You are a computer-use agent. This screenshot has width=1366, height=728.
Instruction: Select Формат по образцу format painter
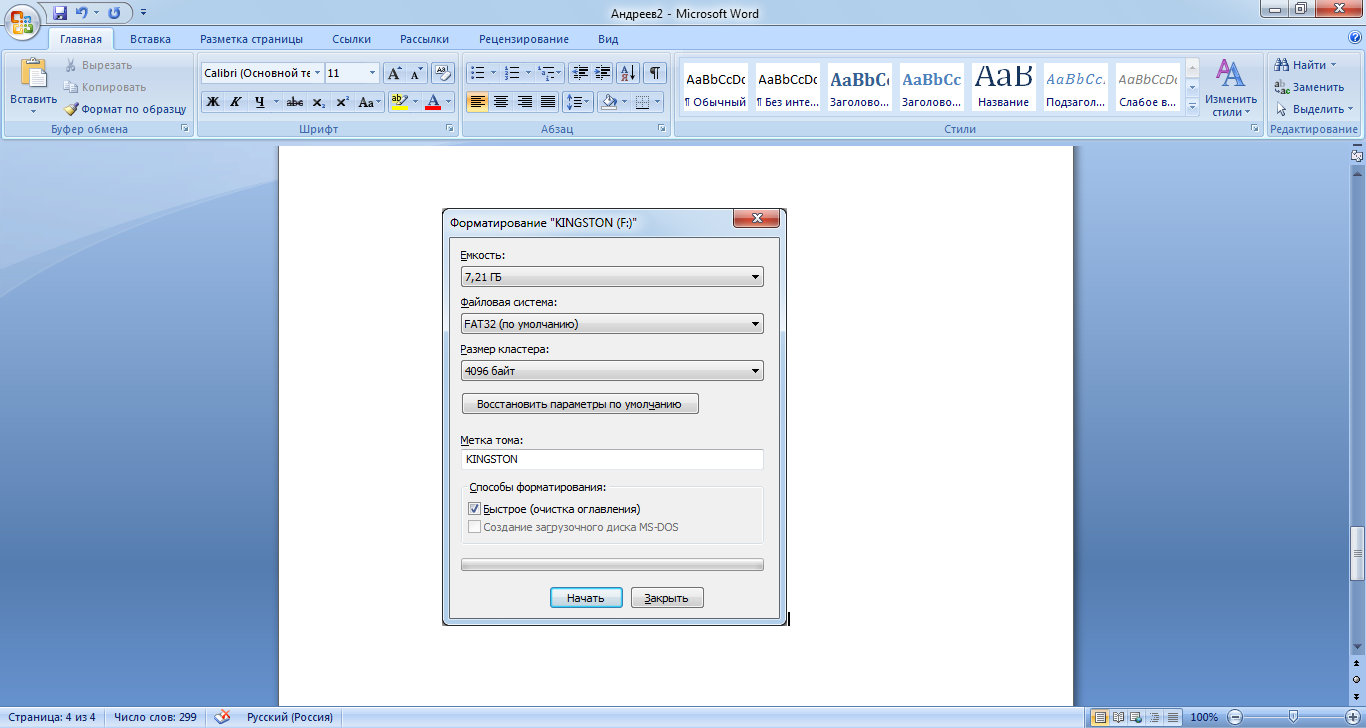pos(125,109)
